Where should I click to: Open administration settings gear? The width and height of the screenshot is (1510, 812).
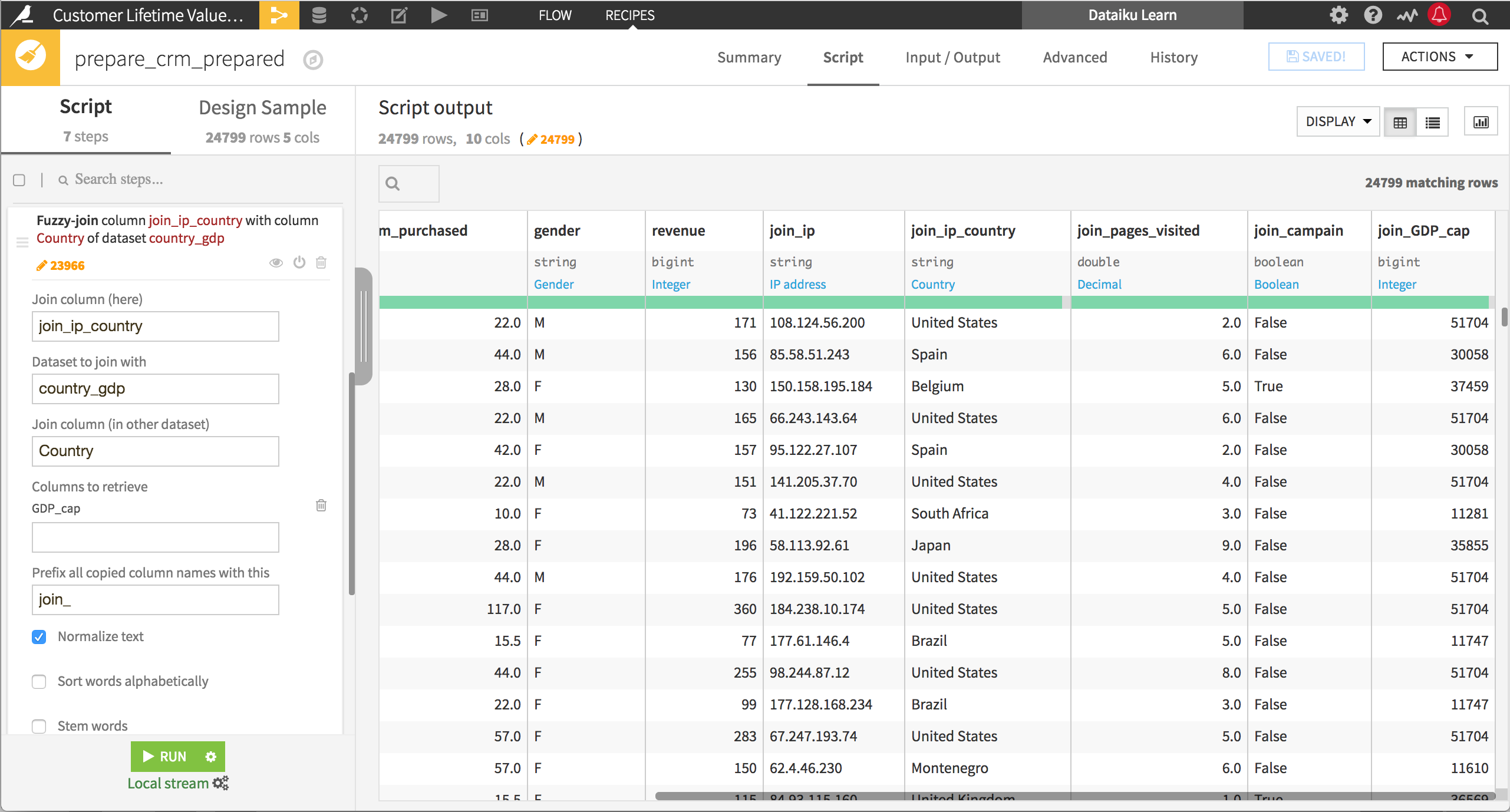(1338, 15)
